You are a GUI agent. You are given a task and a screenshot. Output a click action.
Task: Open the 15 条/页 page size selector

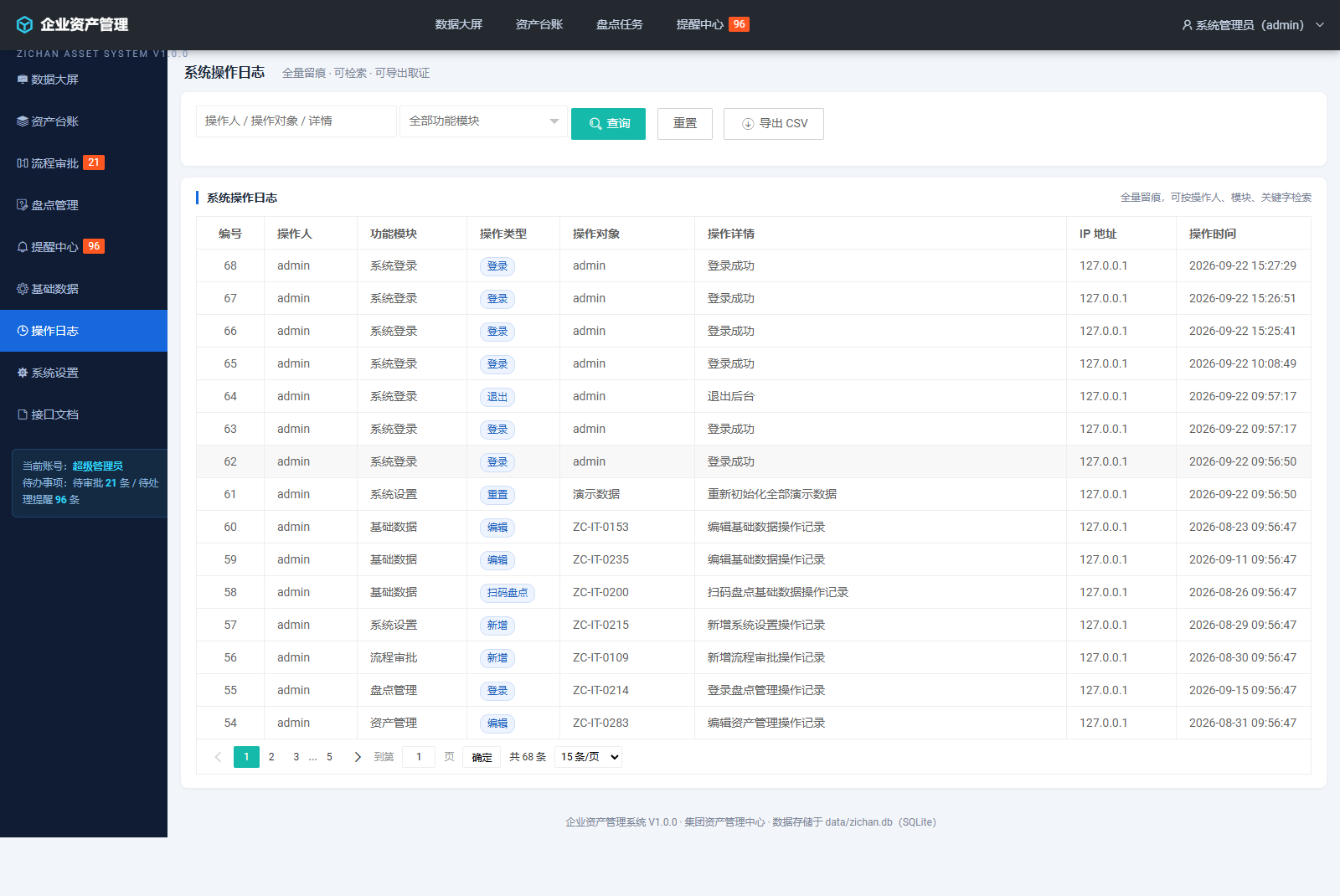click(x=588, y=757)
